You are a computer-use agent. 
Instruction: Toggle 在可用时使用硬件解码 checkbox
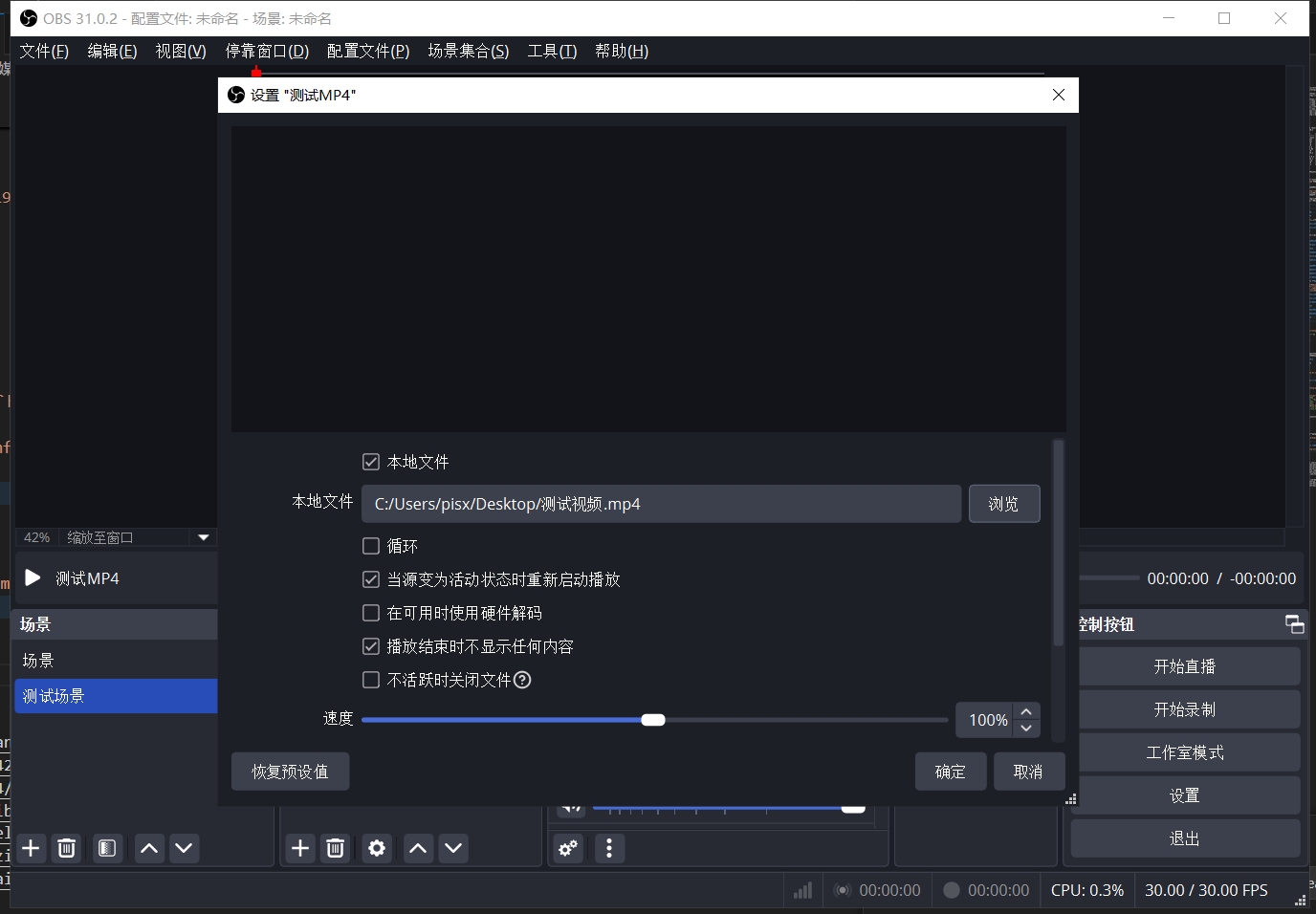pos(371,613)
